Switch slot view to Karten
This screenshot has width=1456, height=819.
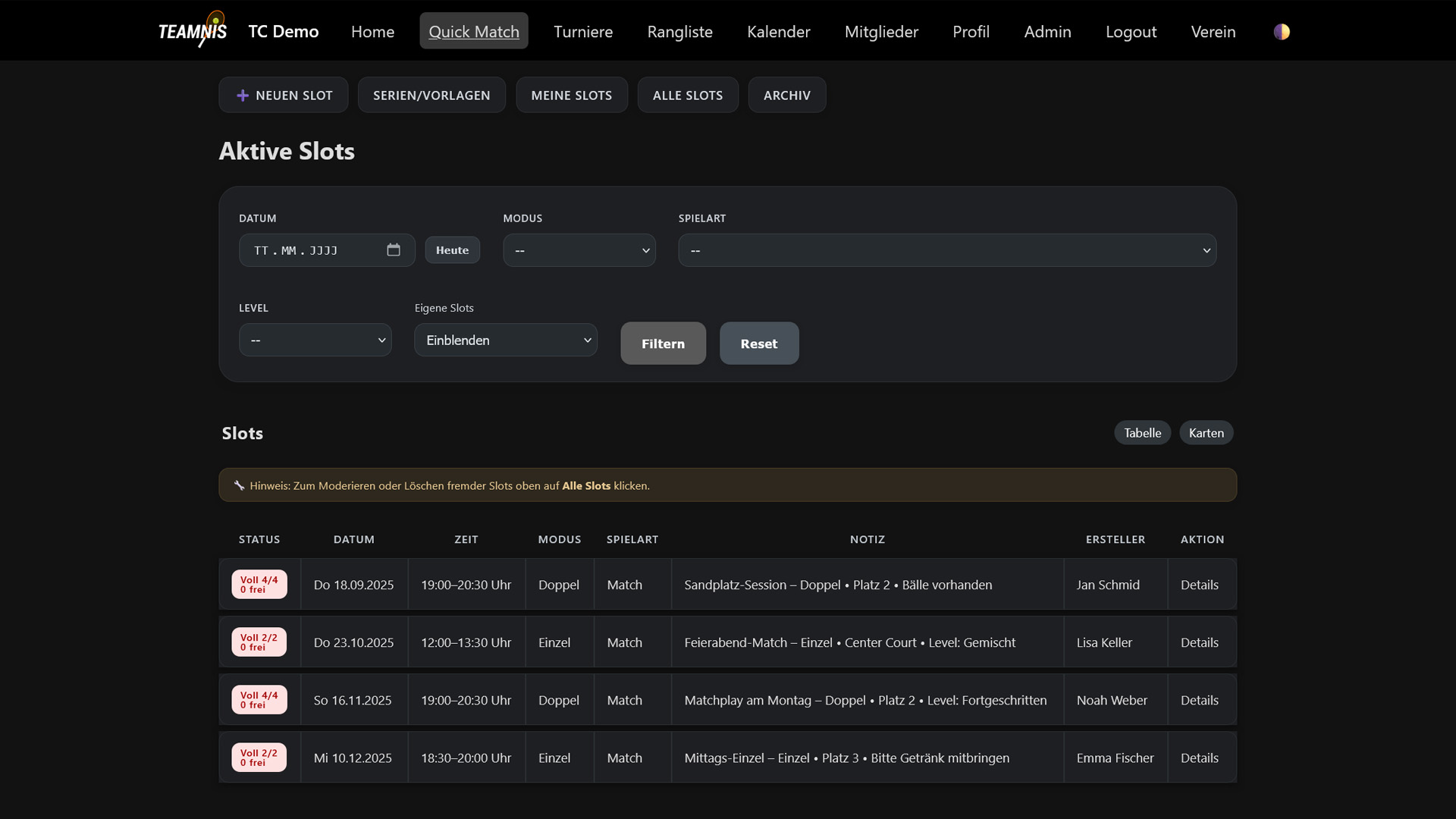coord(1206,433)
